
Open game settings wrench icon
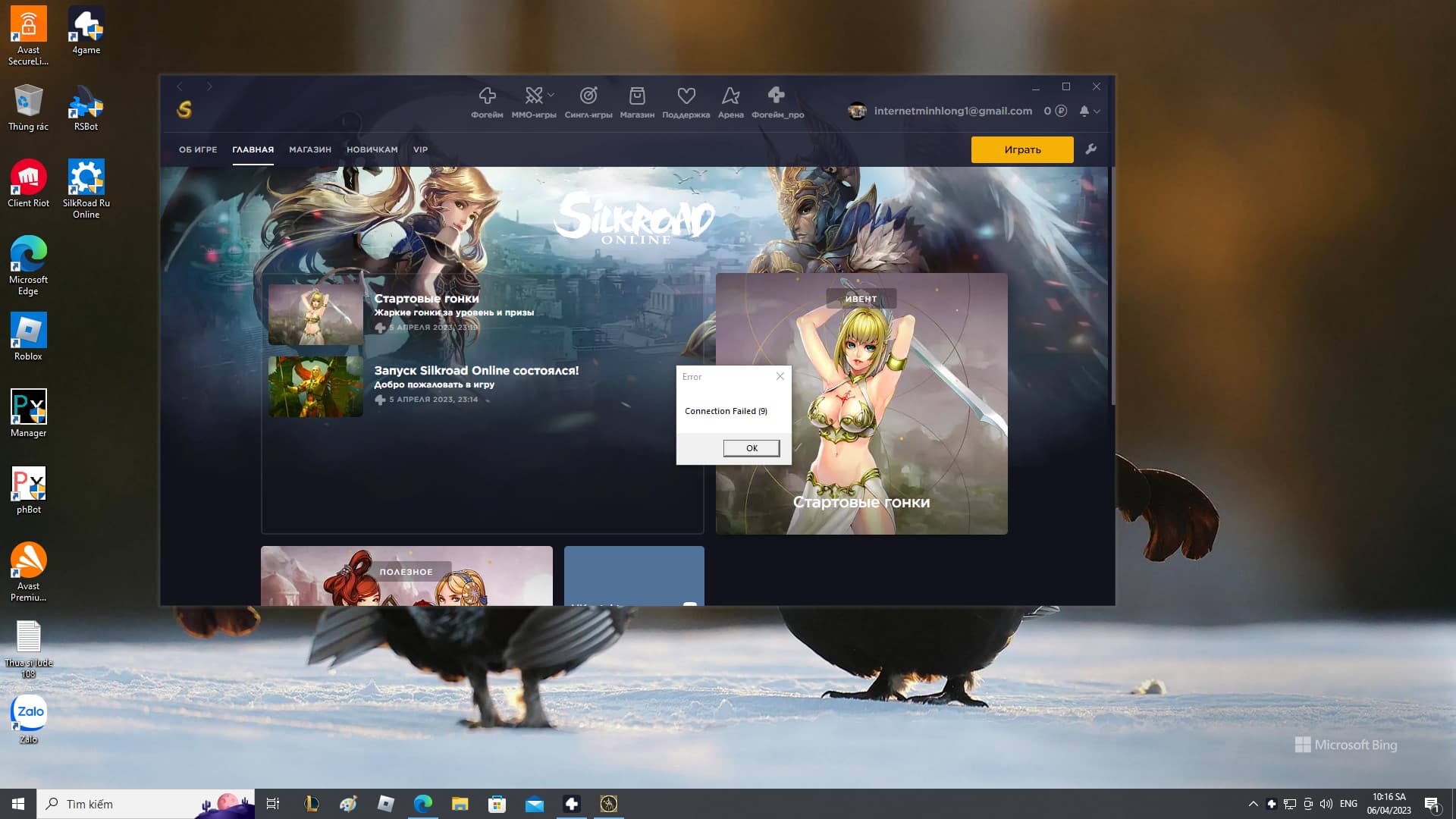pos(1090,149)
